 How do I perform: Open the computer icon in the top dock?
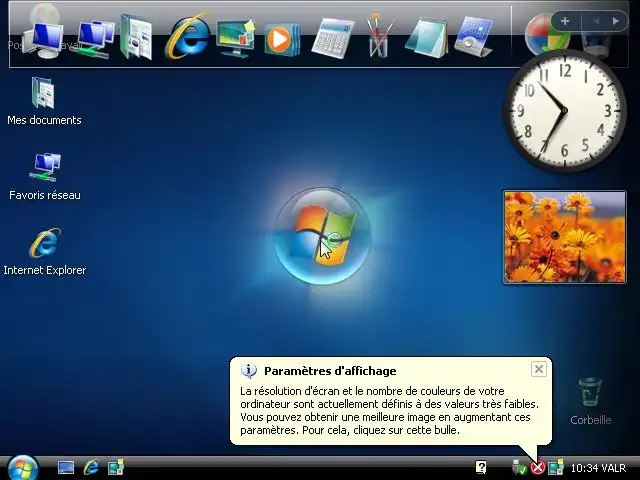click(44, 40)
